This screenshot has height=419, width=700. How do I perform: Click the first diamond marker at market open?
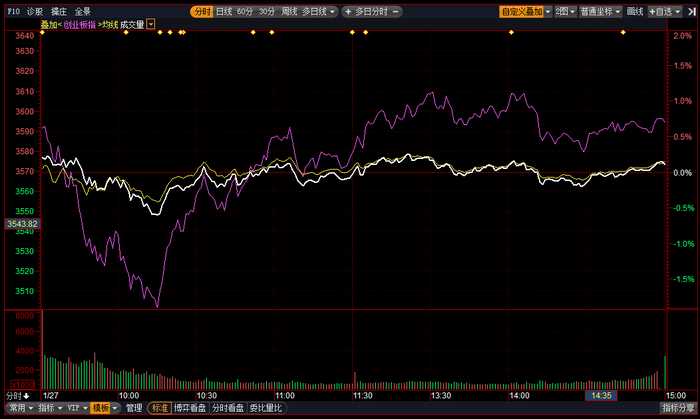[x=42, y=32]
